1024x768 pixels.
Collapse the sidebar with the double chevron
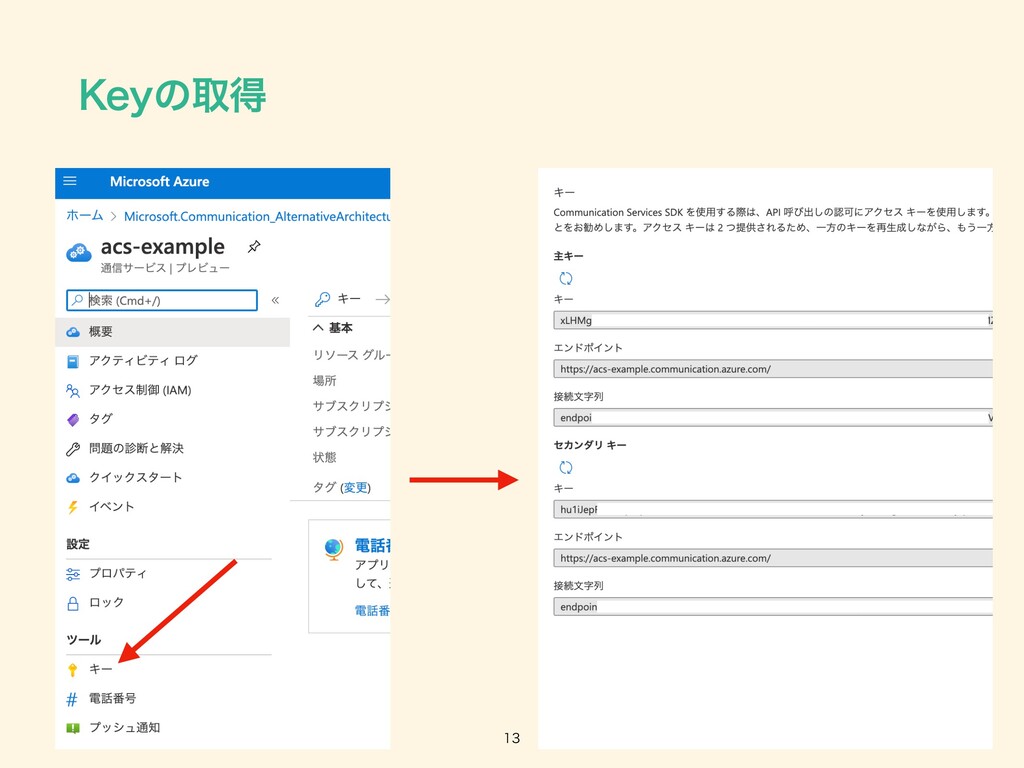[275, 300]
